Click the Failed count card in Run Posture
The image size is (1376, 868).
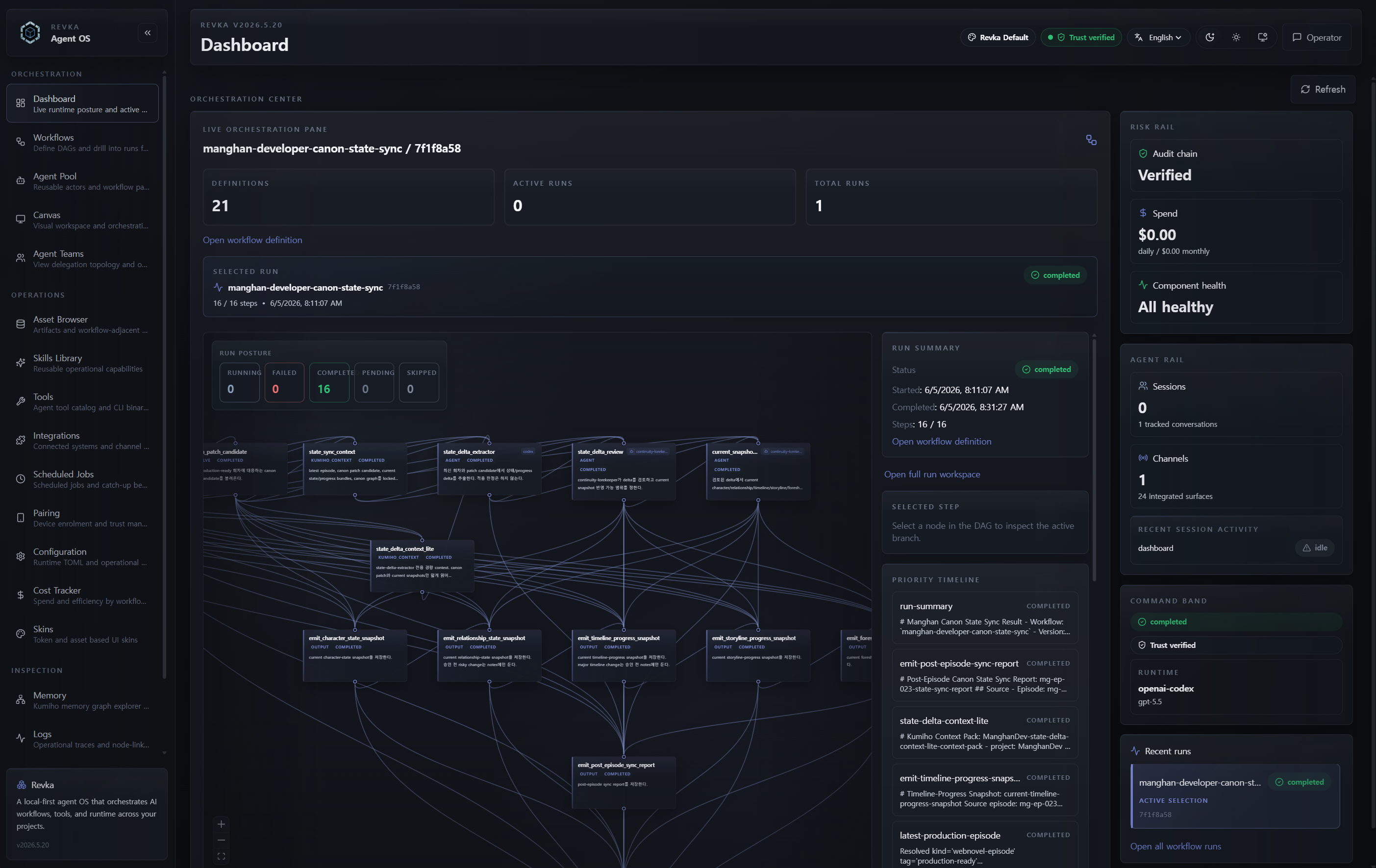click(285, 382)
